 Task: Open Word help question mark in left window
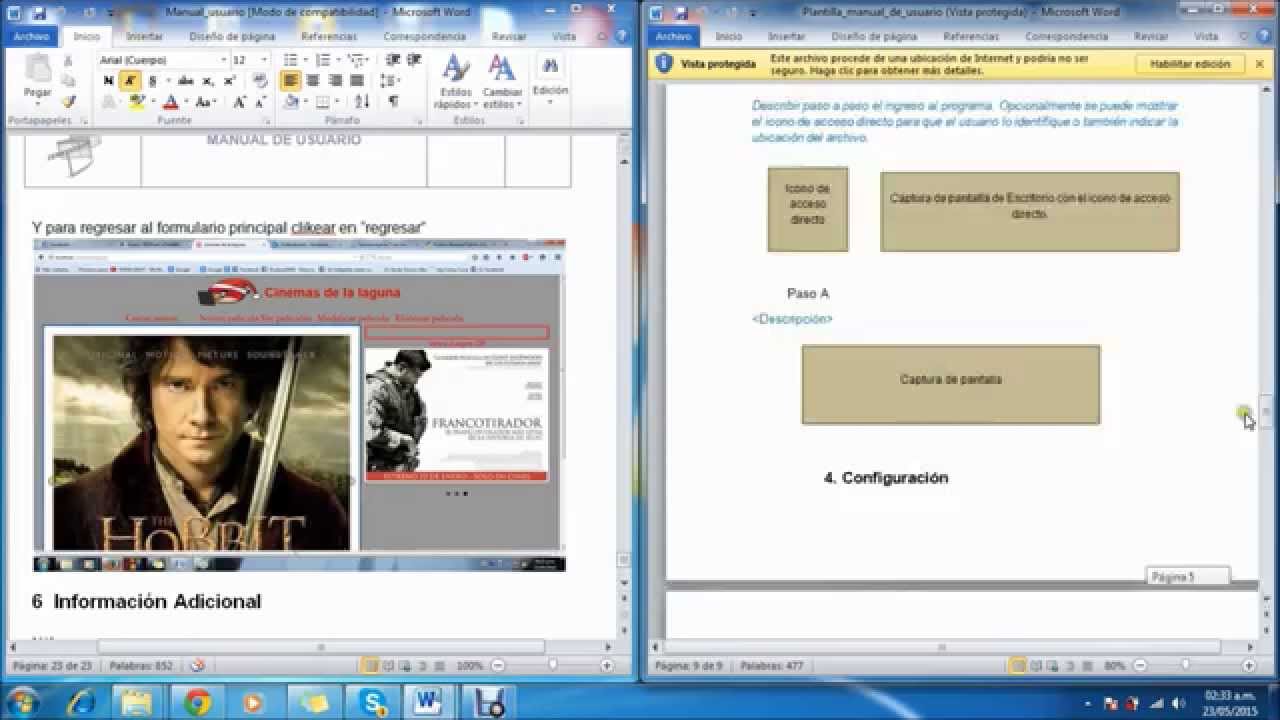point(621,36)
